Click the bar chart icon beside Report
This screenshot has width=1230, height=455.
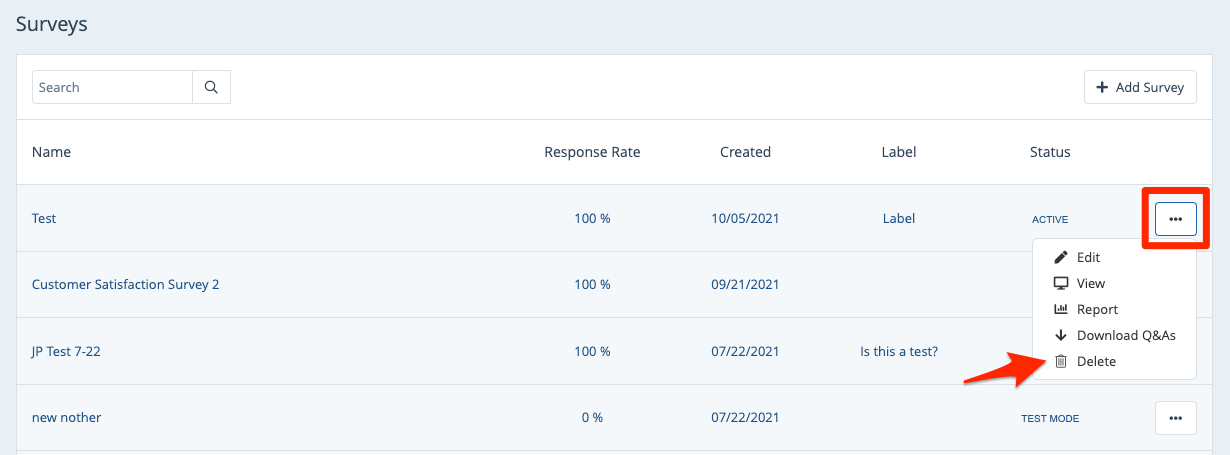(1061, 309)
